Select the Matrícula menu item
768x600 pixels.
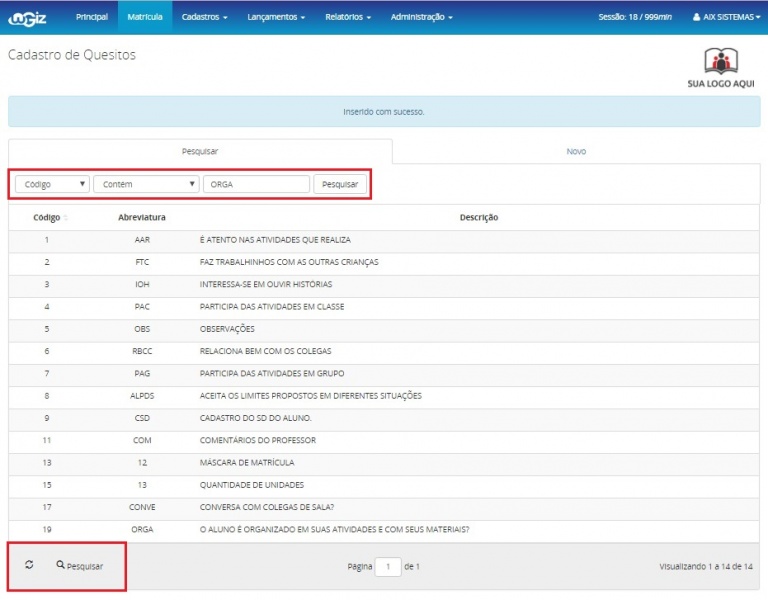click(x=145, y=17)
